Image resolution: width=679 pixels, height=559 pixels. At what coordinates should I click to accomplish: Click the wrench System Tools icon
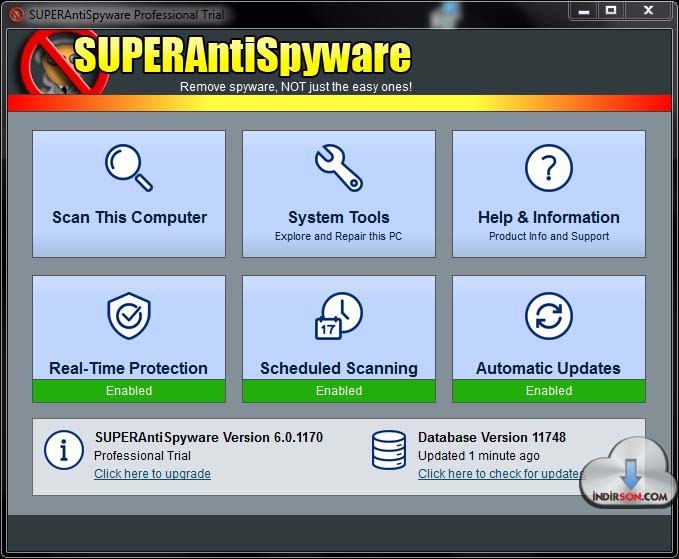[339, 168]
